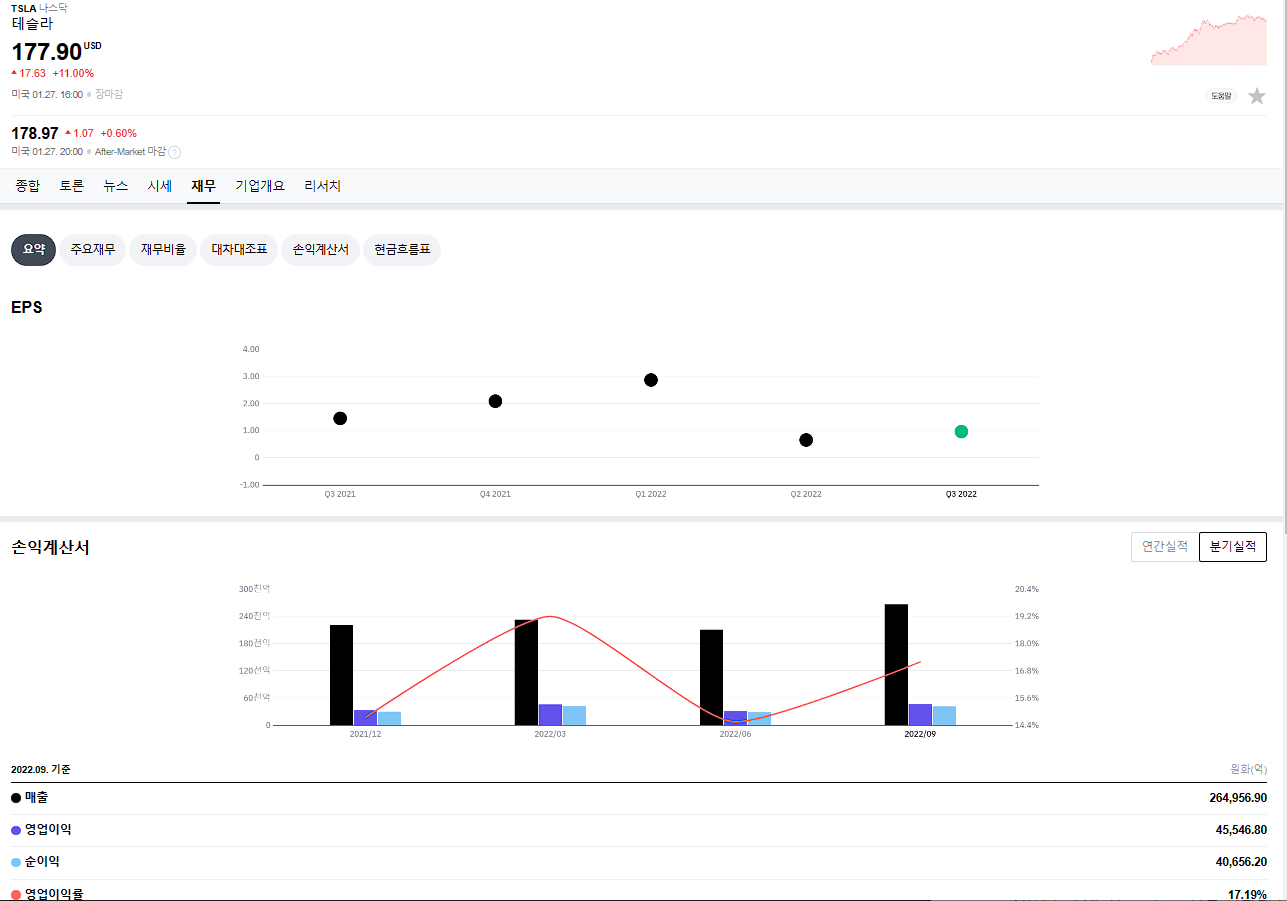1287x901 pixels.
Task: Open the 리서치 tab
Action: 323,186
